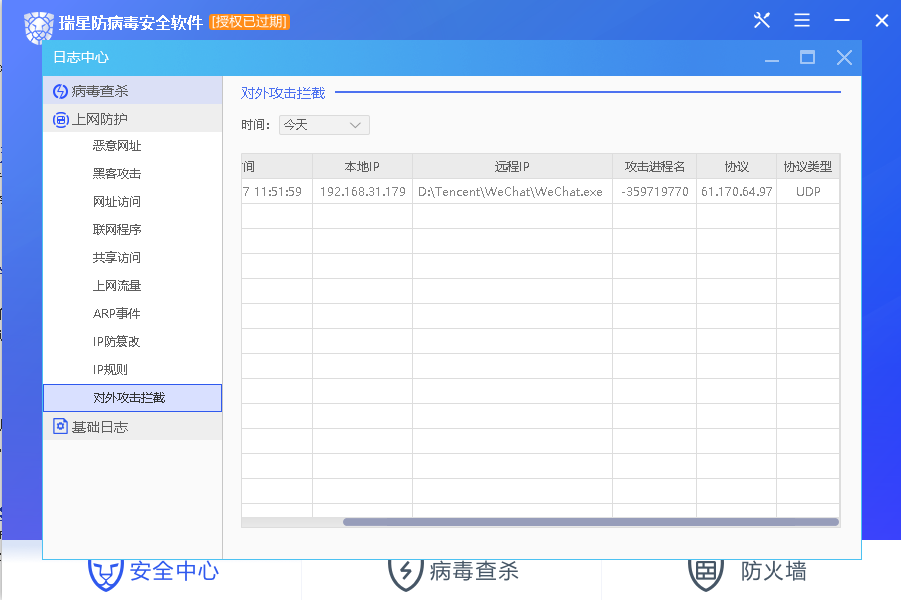The image size is (901, 600).
Task: Open the 网址访问 log
Action: pos(117,202)
